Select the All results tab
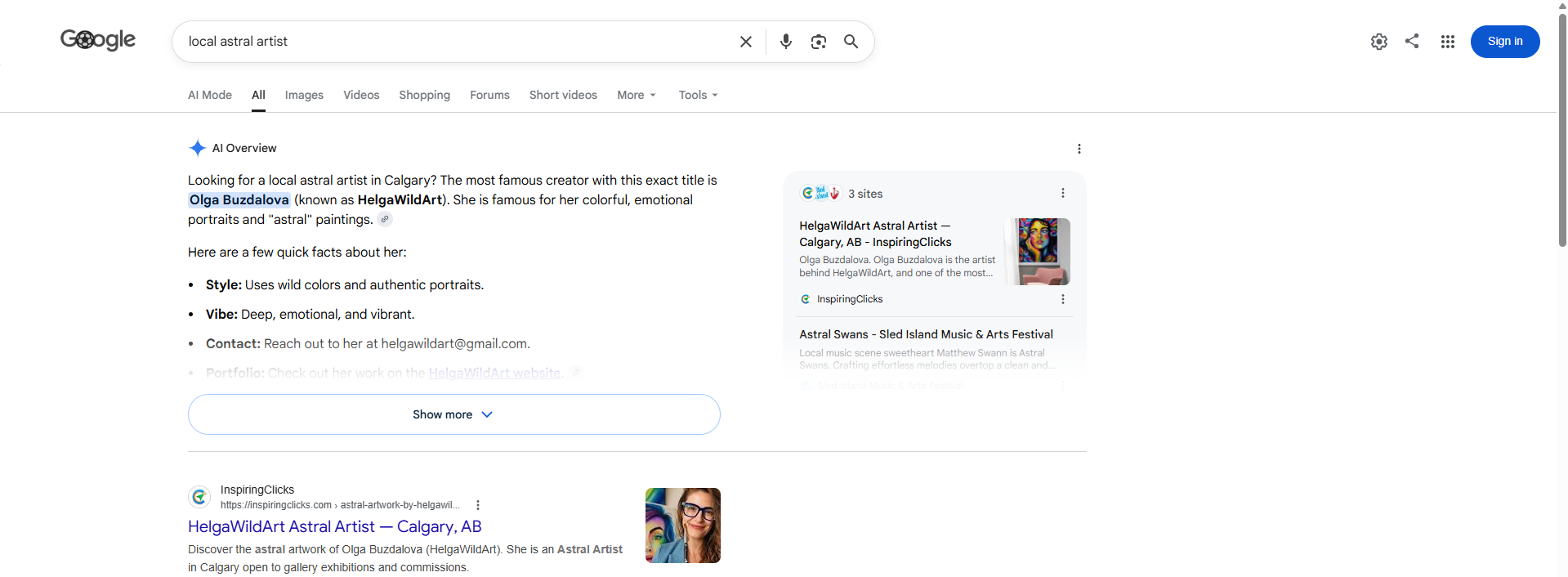 click(258, 95)
